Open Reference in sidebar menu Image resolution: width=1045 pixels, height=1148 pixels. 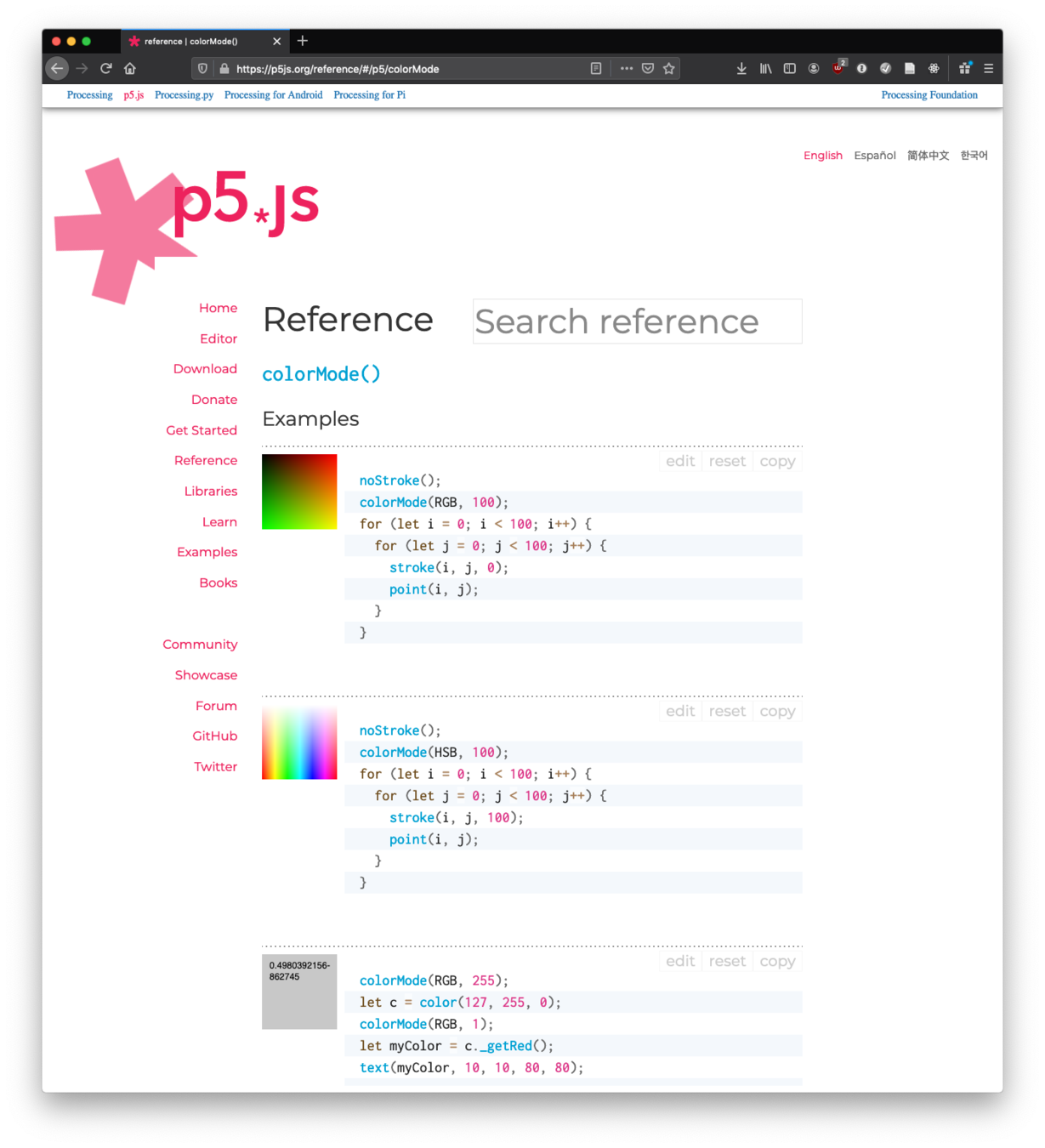point(206,460)
